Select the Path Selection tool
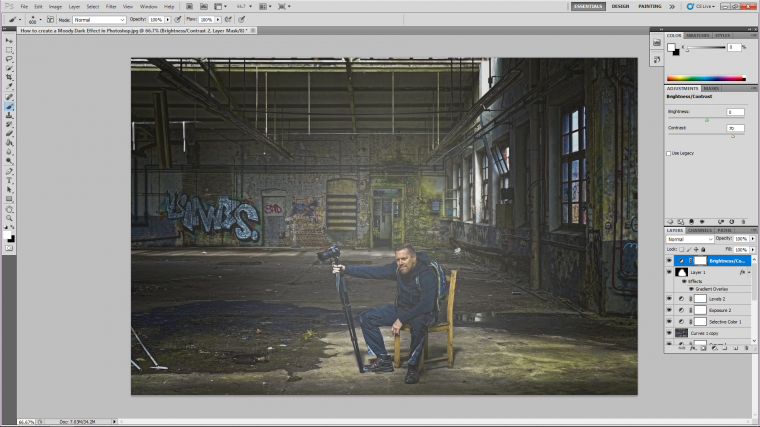Screen dimensions: 760x427 [9, 190]
